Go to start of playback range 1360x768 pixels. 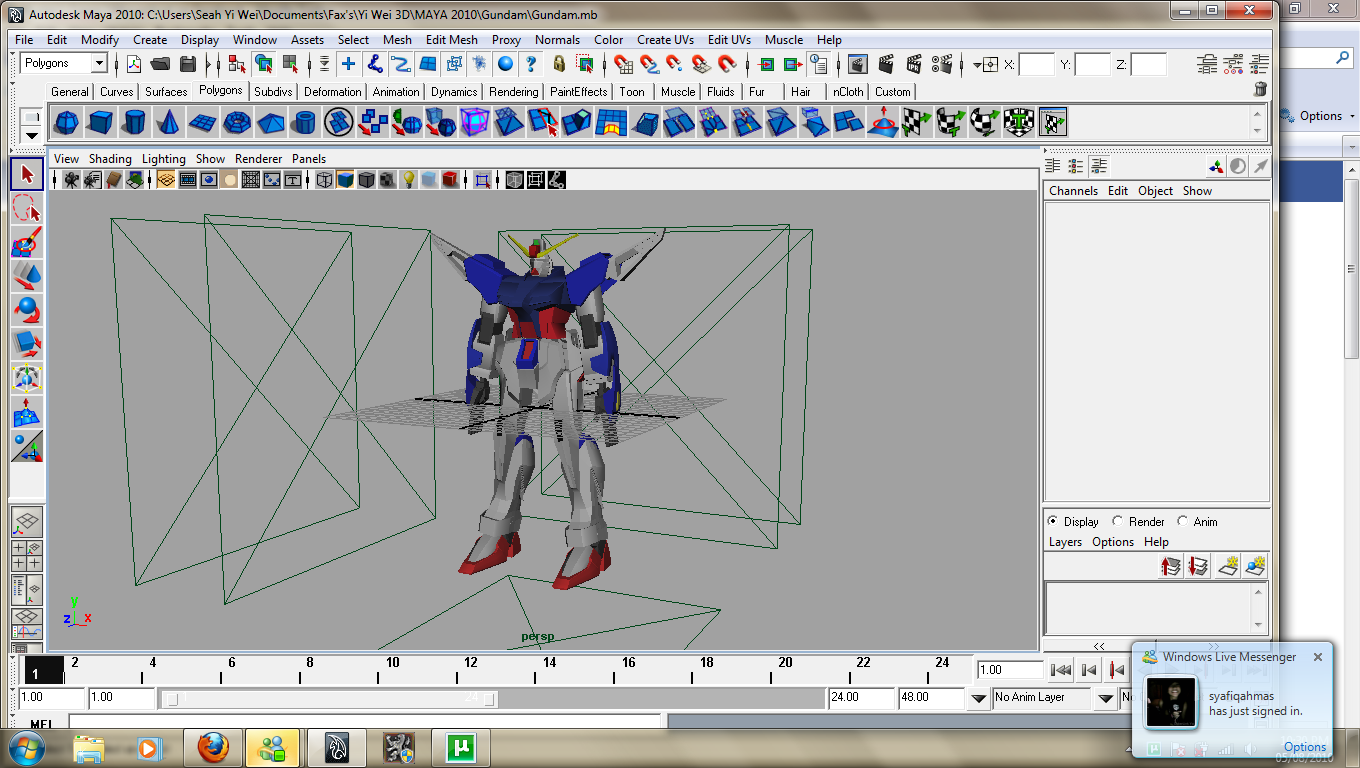click(1062, 670)
